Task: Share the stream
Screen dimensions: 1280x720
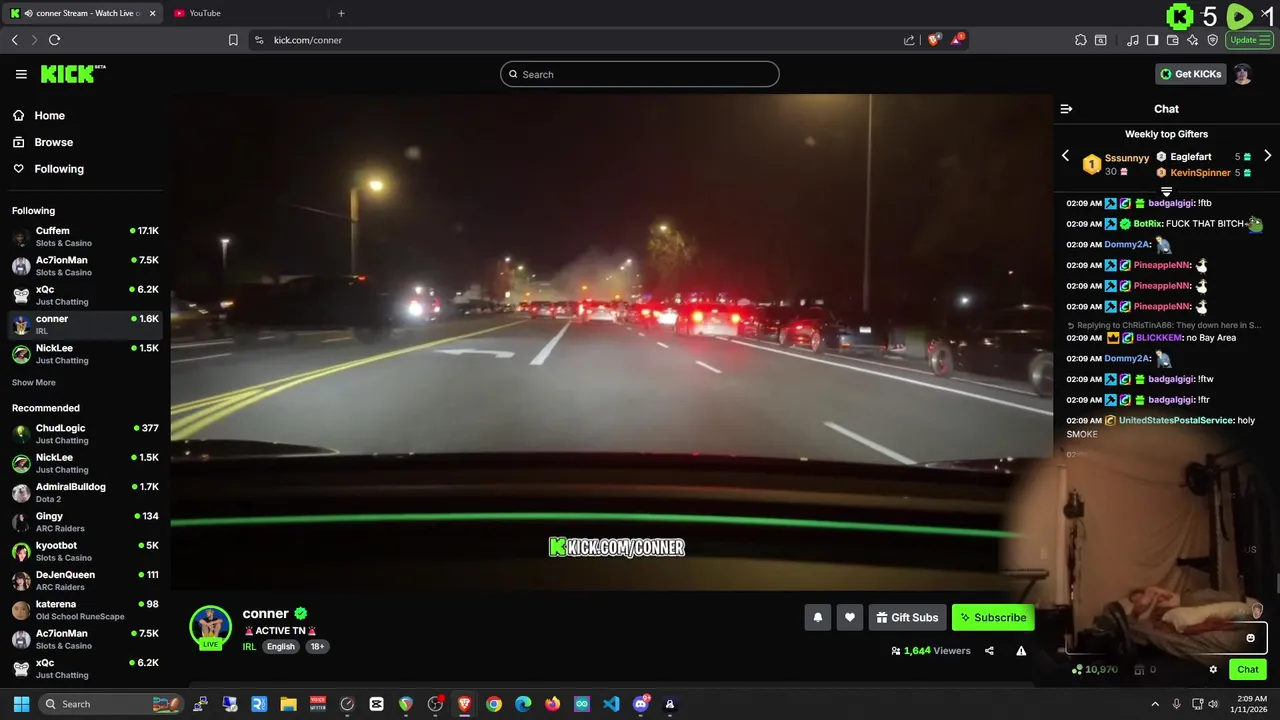Action: point(989,651)
